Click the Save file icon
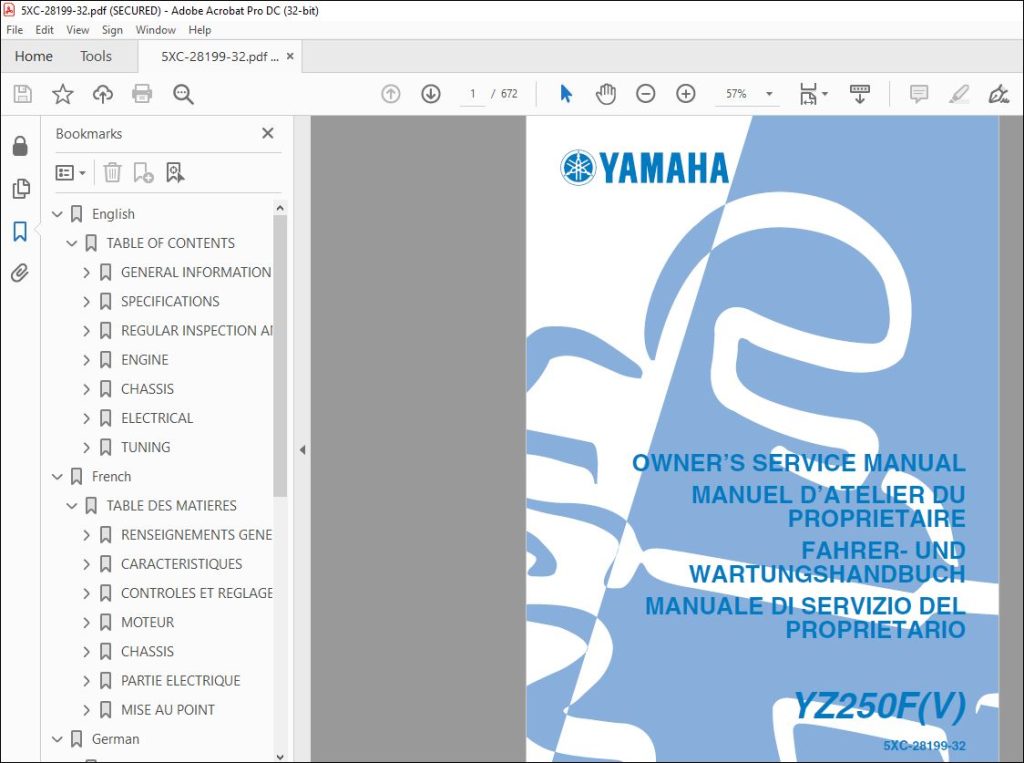 coord(23,94)
